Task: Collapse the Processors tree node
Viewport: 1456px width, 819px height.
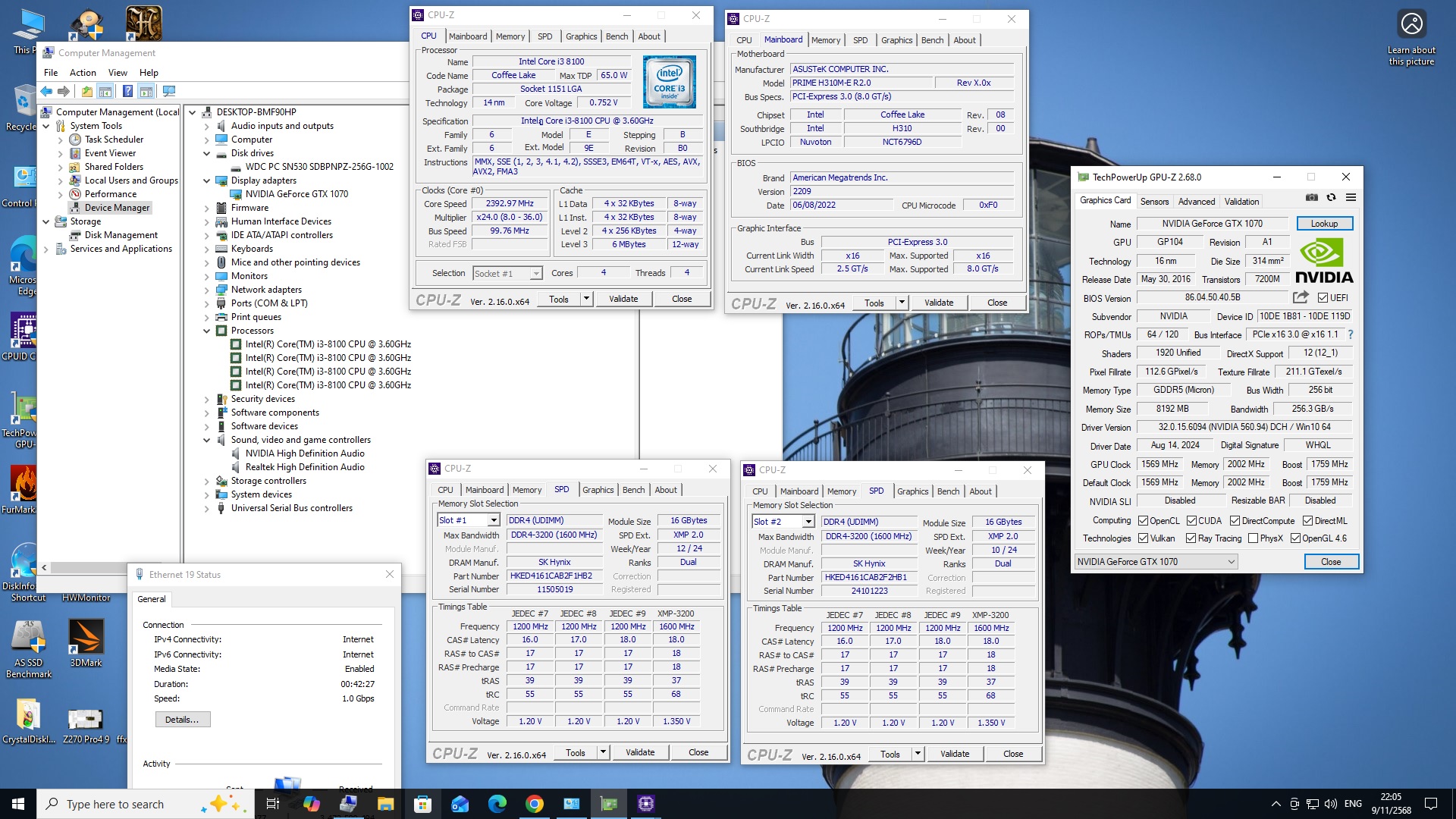Action: pos(206,331)
